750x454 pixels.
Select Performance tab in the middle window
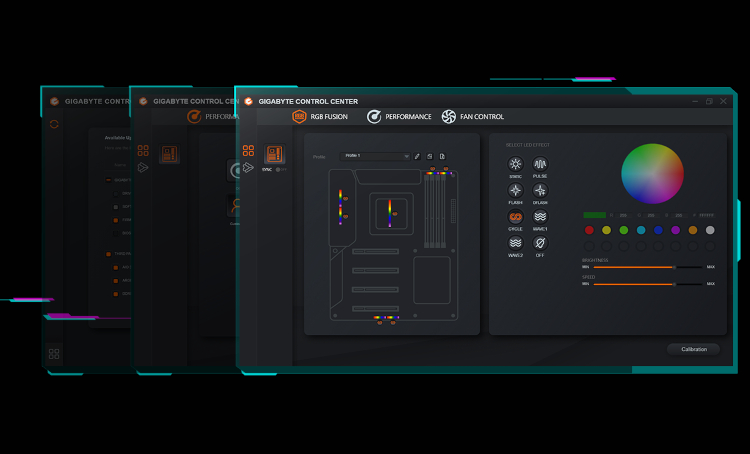(x=213, y=117)
